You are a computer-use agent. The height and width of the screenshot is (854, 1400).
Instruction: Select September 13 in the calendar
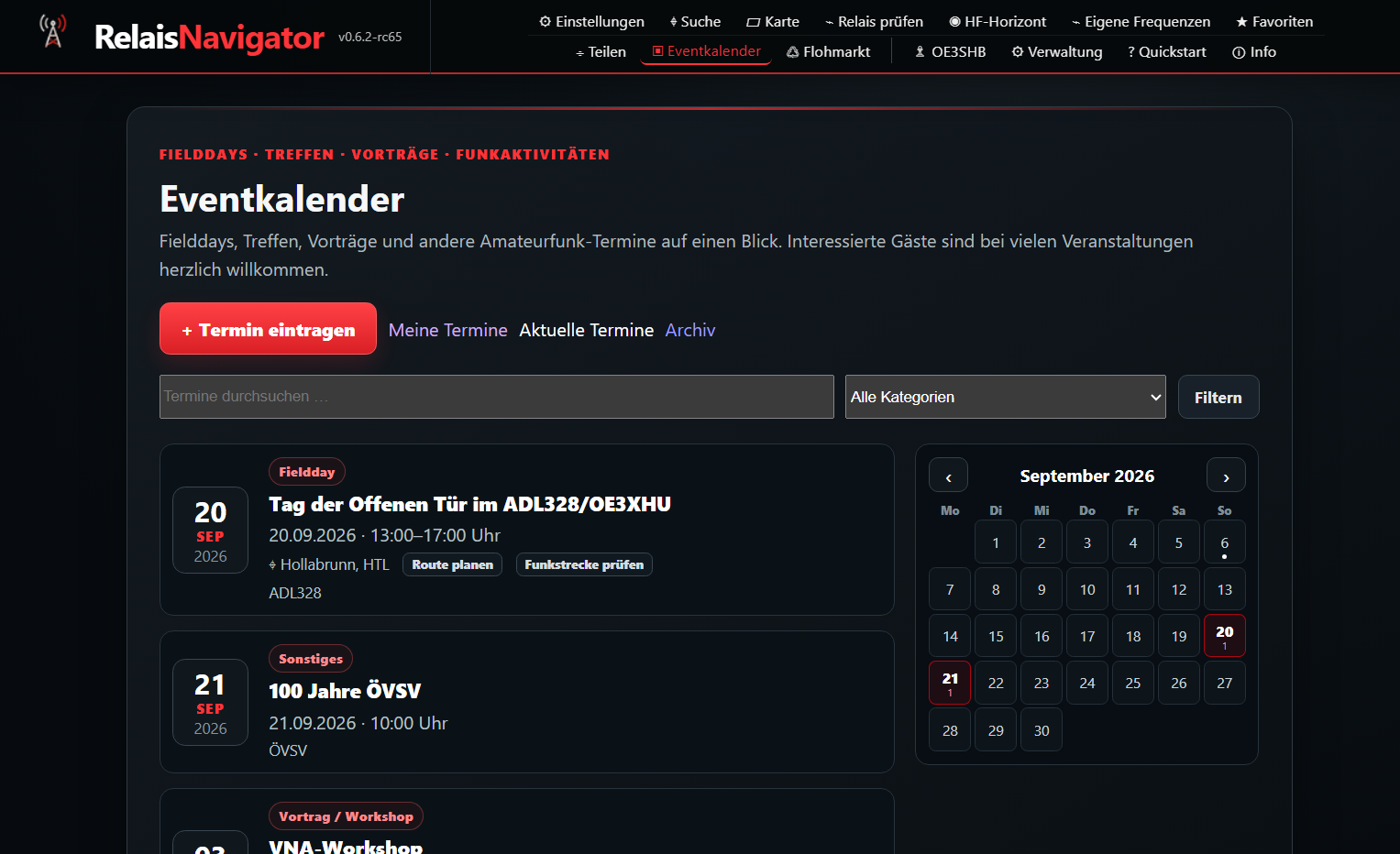coord(1225,589)
